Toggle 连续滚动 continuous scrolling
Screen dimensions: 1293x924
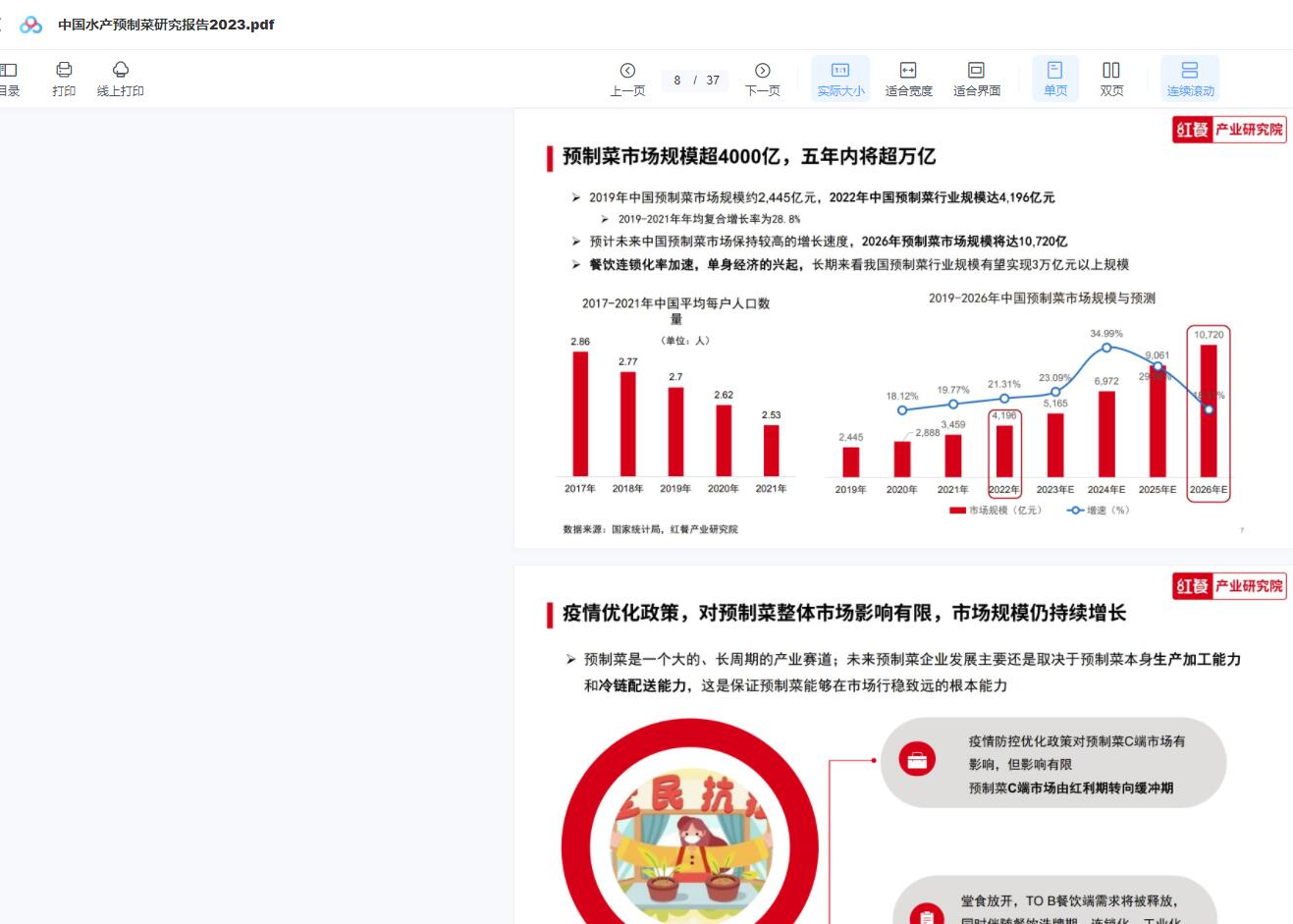(1190, 79)
